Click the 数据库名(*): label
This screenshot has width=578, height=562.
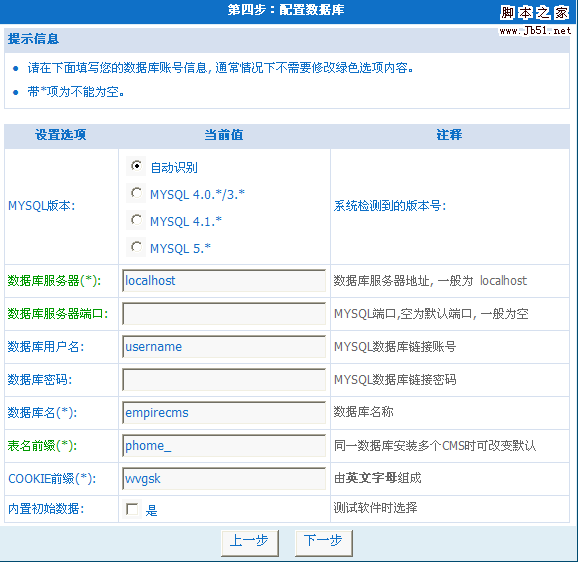[42, 412]
